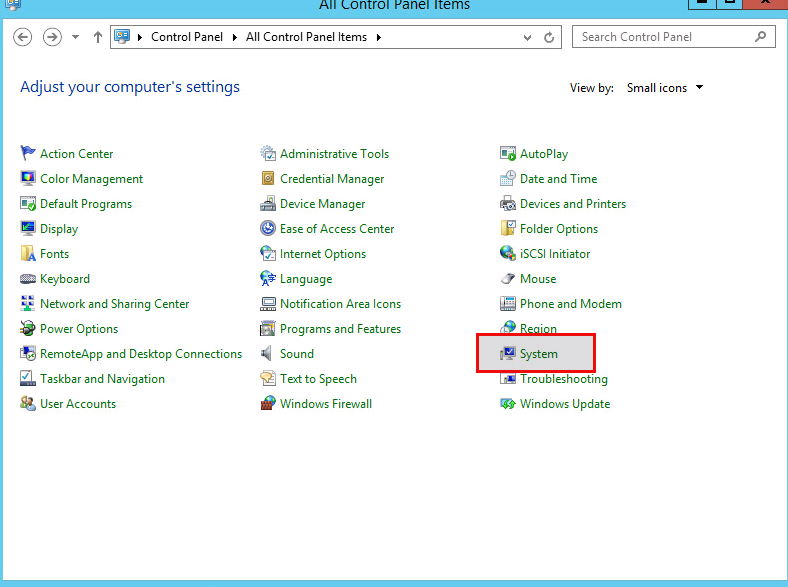Click All Control Panel Items breadcrumb
The width and height of the screenshot is (788, 587).
(x=307, y=37)
